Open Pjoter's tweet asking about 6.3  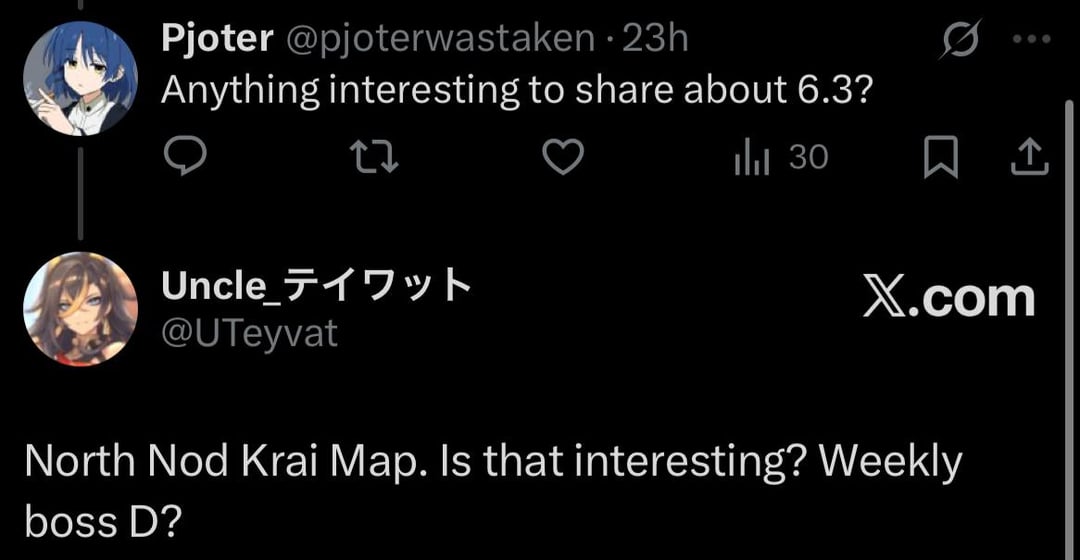click(x=519, y=91)
